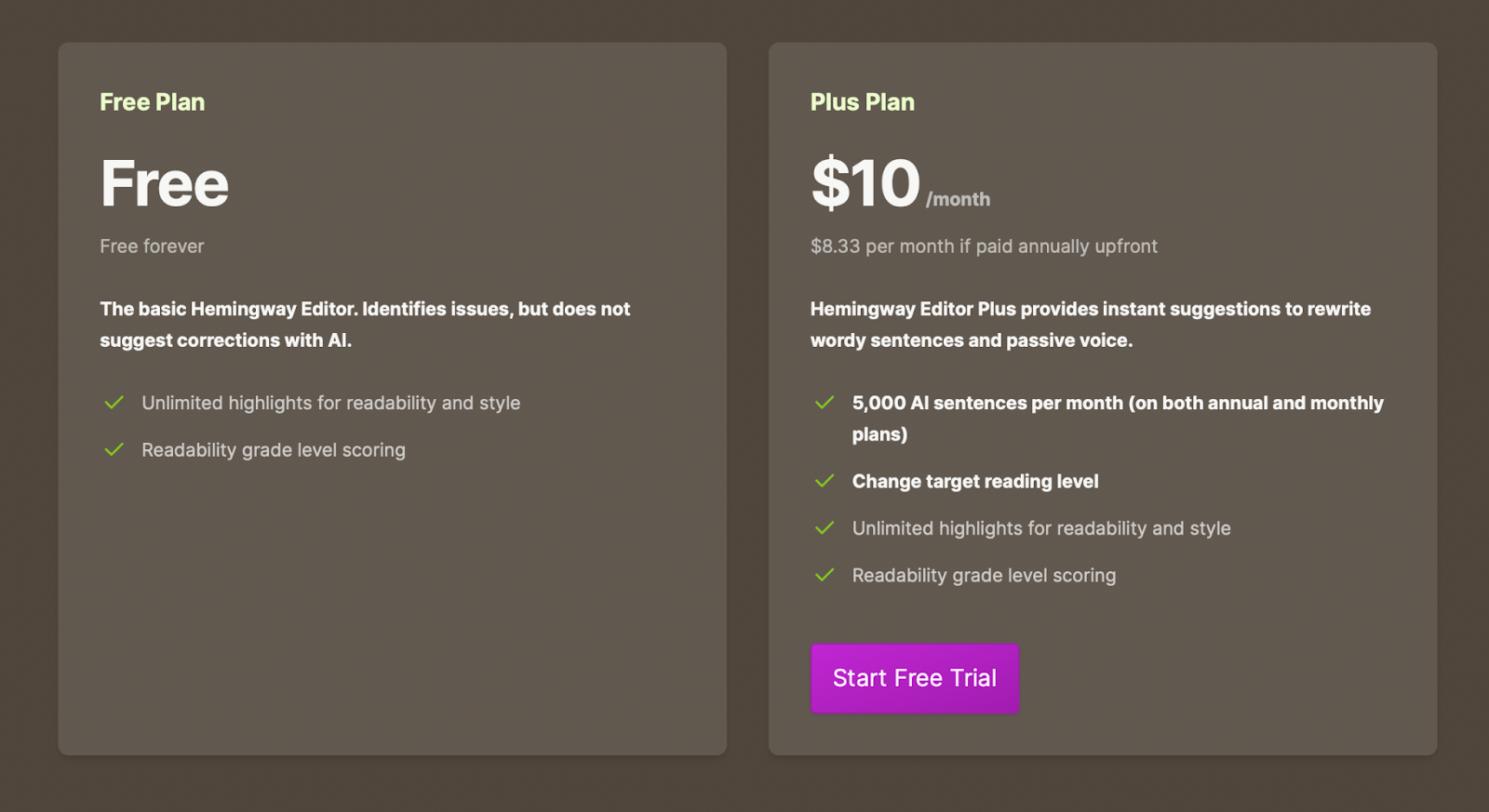This screenshot has width=1489, height=812.
Task: Click the Change target reading level feature
Action: point(975,481)
